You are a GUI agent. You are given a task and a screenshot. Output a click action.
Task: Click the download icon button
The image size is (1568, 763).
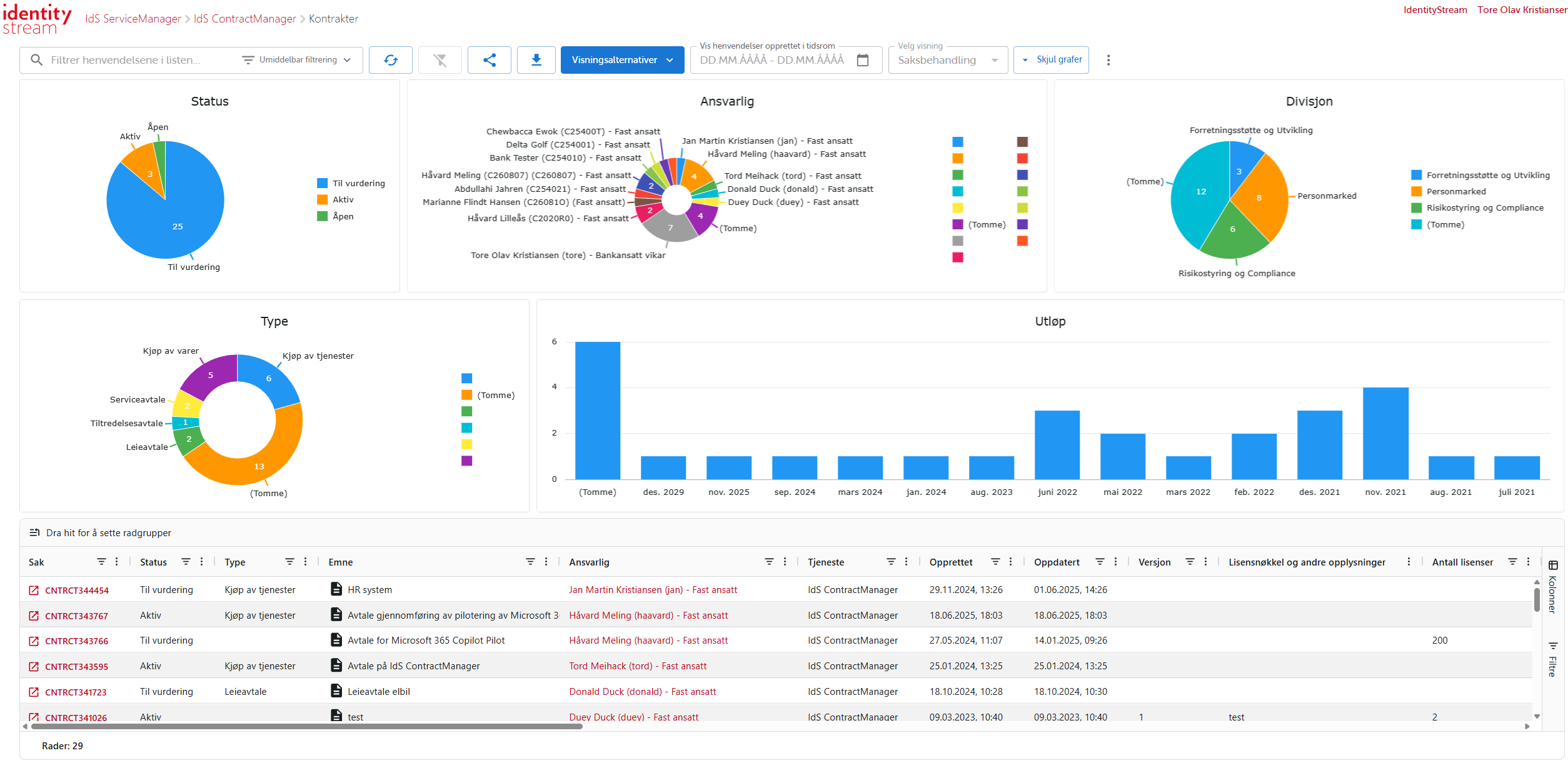click(536, 60)
